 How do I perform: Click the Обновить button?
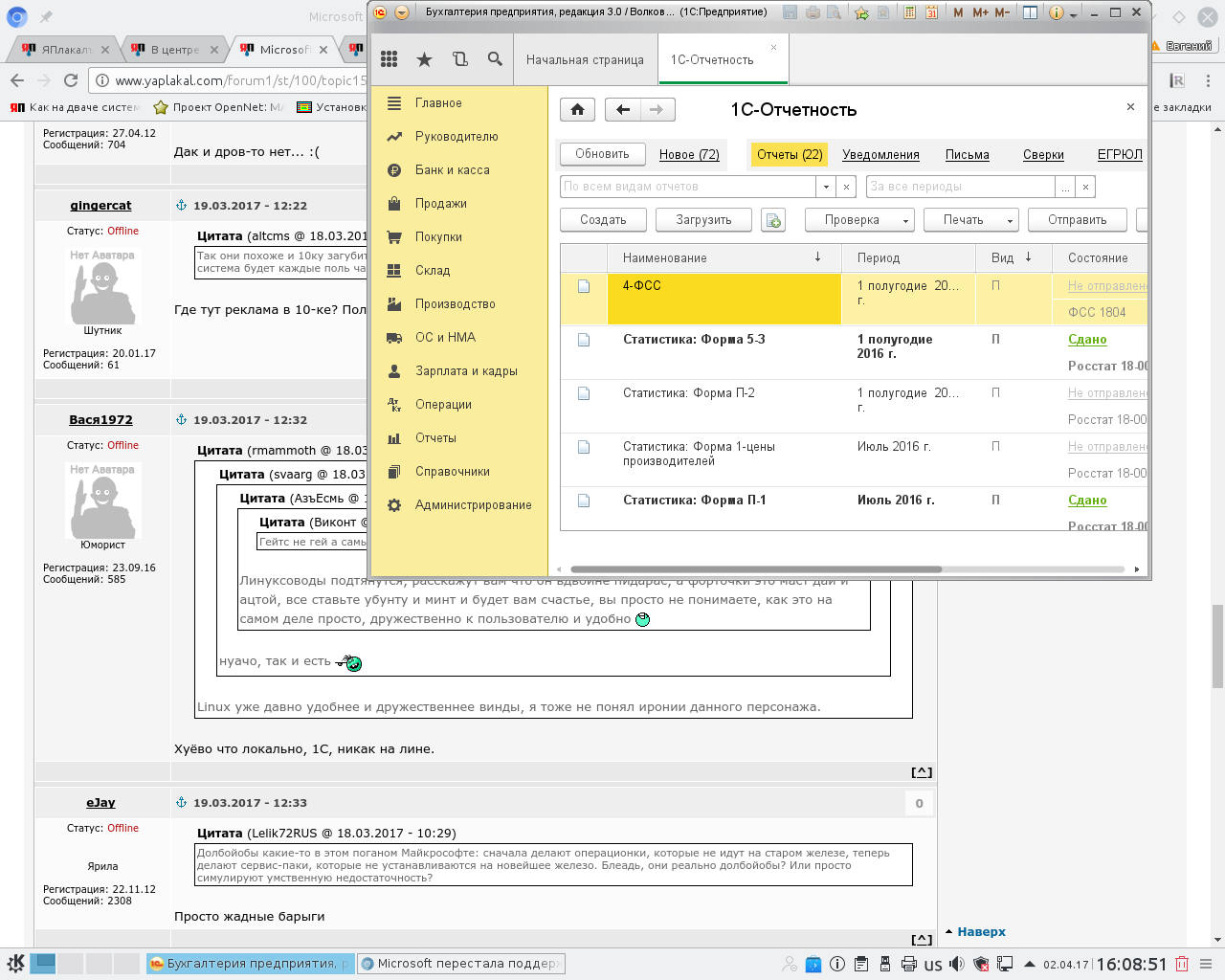(x=602, y=154)
